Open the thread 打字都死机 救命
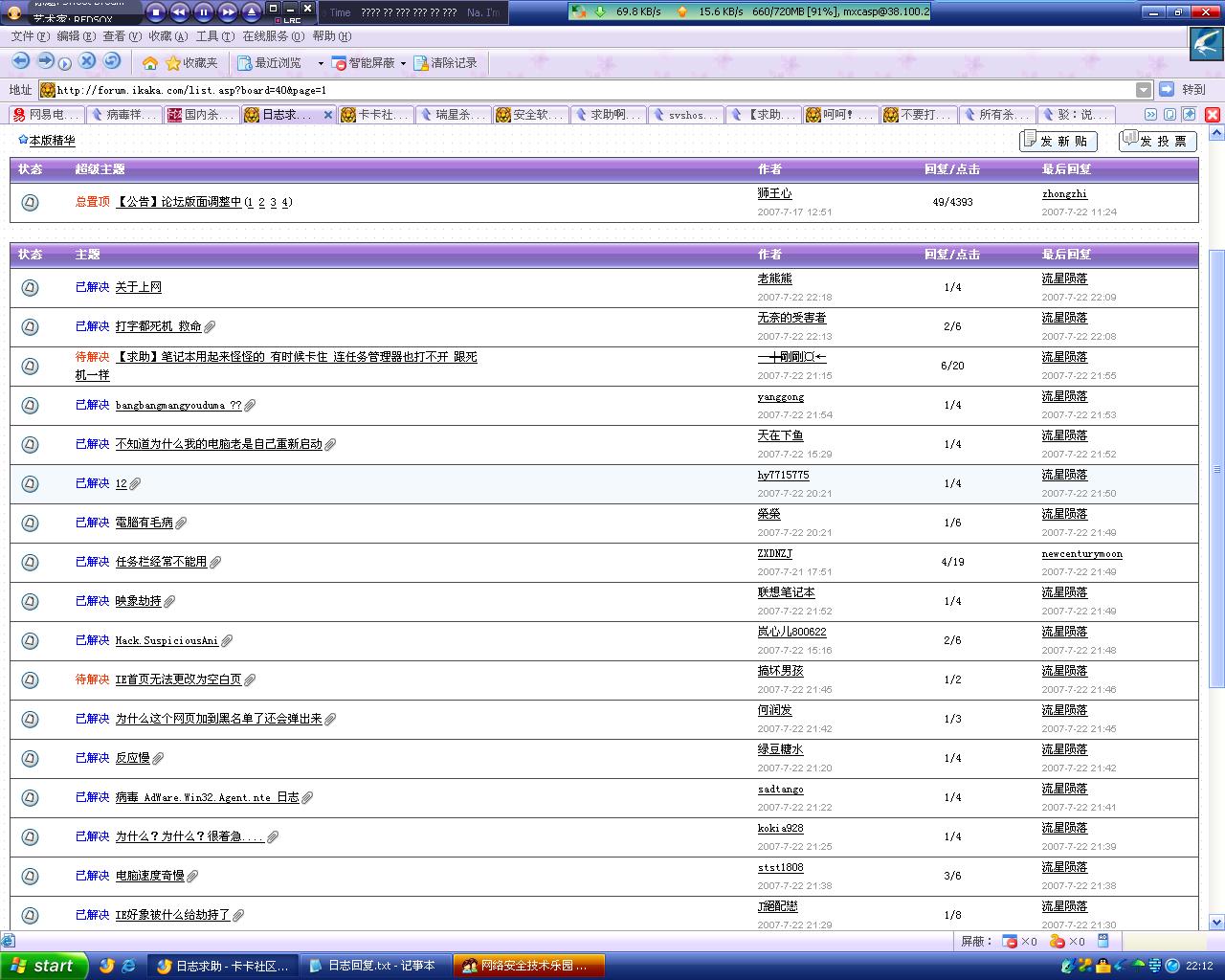Viewport: 1225px width, 980px height. tap(159, 326)
